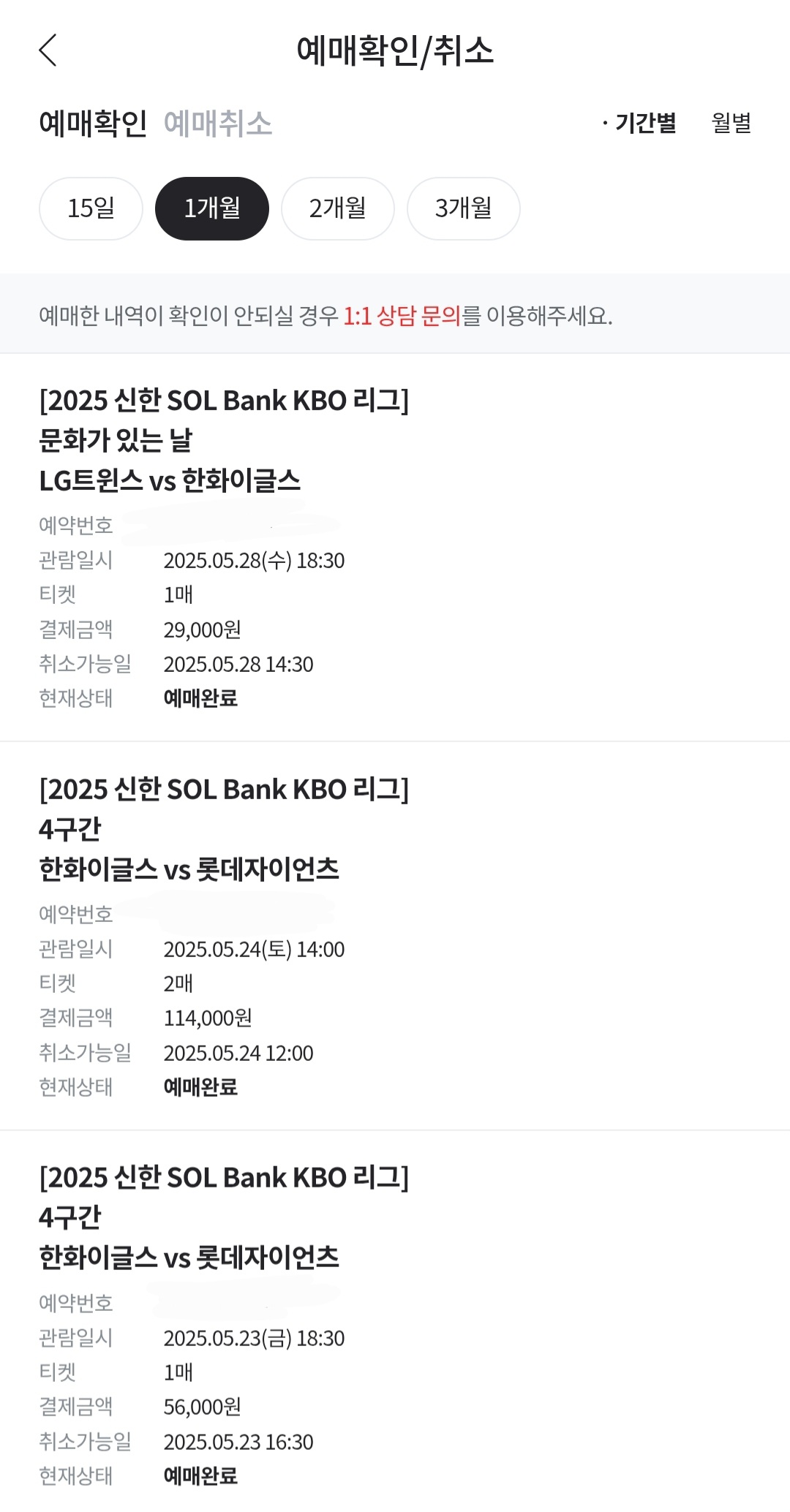Choose the 1개월 period filter
This screenshot has height=1512, width=790.
[x=212, y=208]
